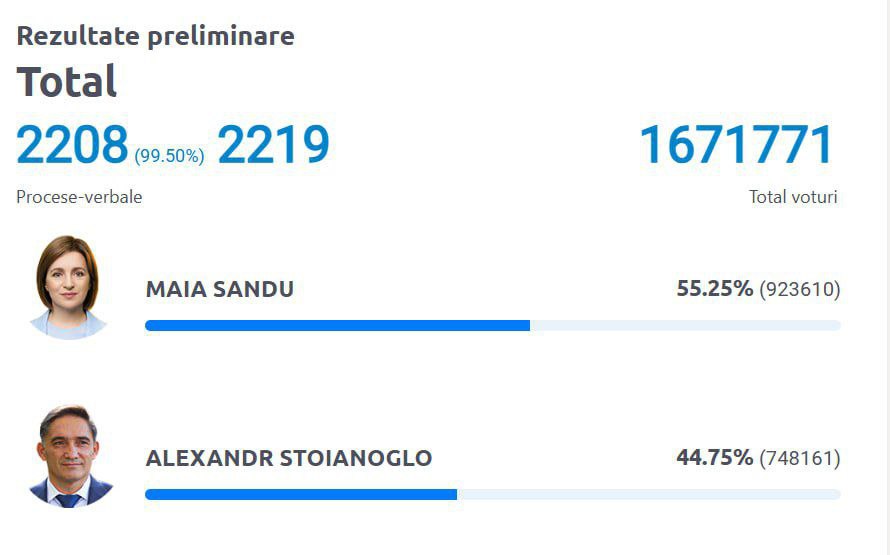
Task: Click the 99.50% processed percentage
Action: click(x=169, y=155)
